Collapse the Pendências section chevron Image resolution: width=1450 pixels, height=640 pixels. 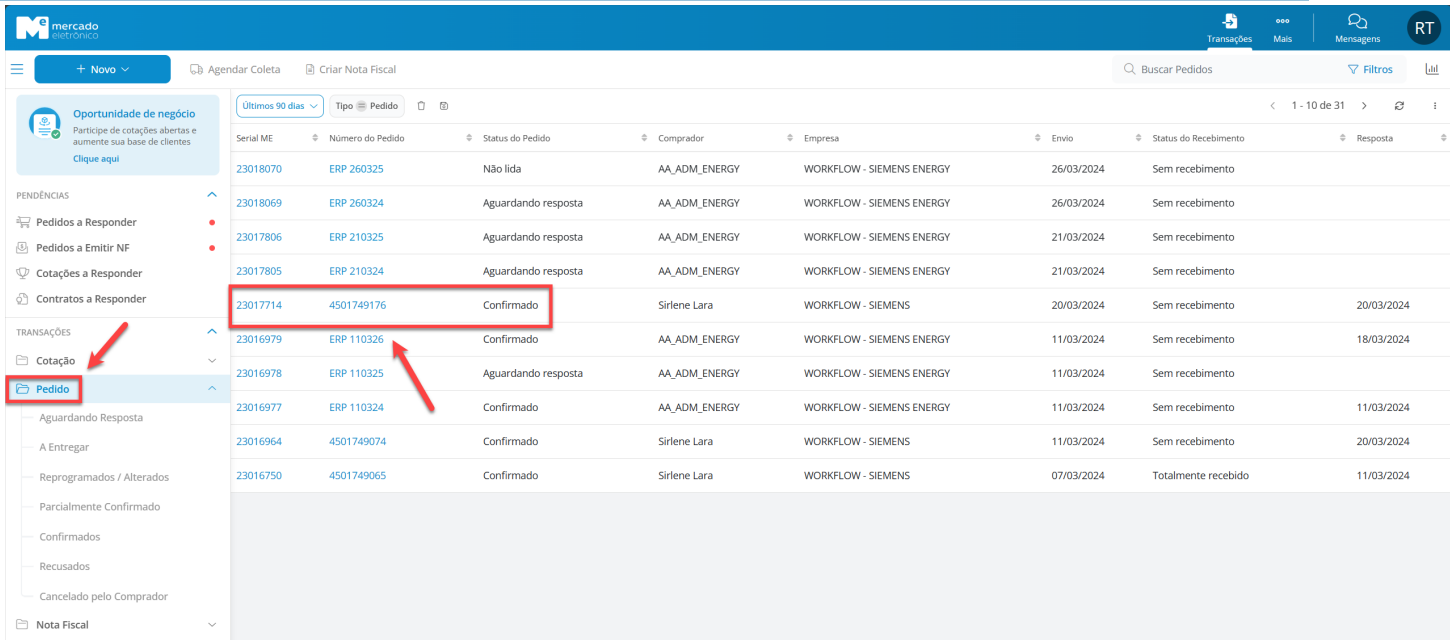click(x=211, y=195)
